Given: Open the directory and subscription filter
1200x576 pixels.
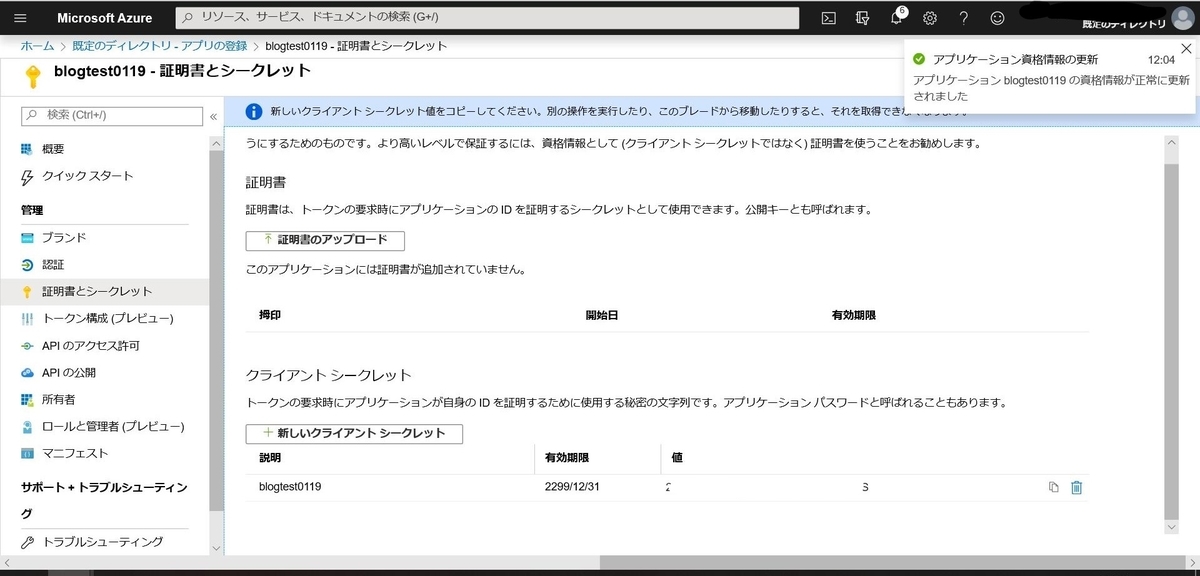Looking at the screenshot, I should 861,17.
